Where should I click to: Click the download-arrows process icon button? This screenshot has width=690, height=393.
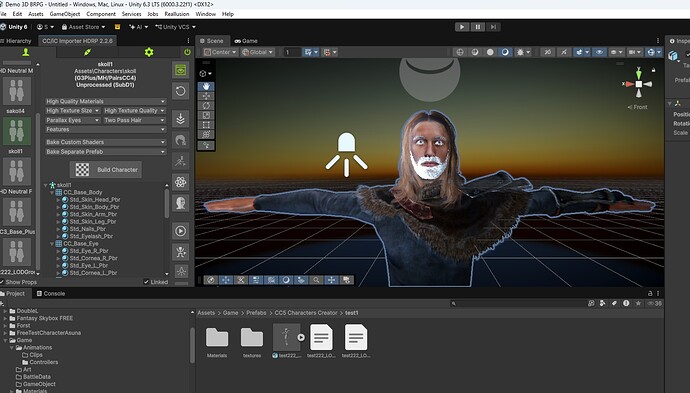point(180,119)
